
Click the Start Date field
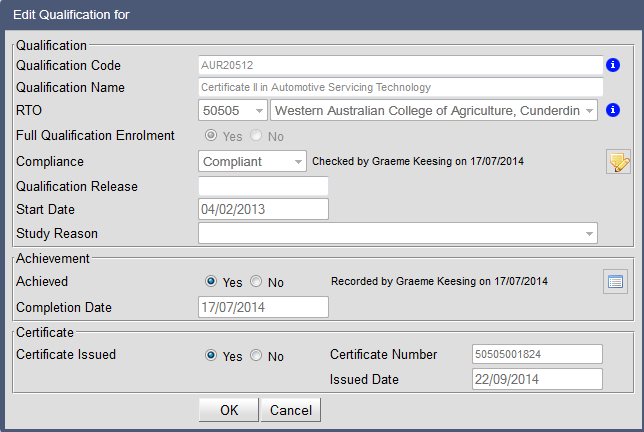[x=263, y=209]
